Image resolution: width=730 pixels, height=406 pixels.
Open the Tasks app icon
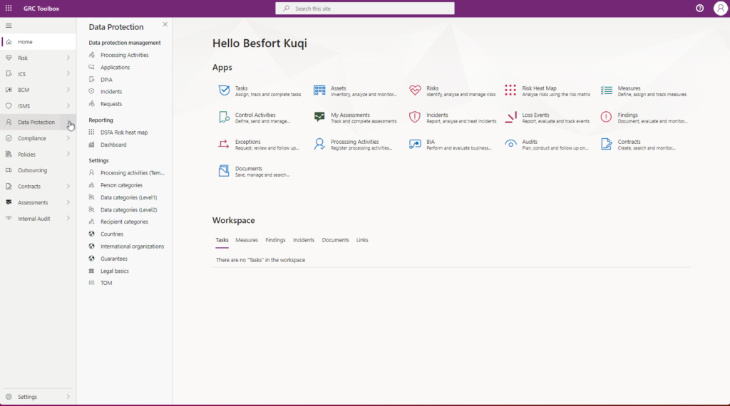[x=224, y=90]
